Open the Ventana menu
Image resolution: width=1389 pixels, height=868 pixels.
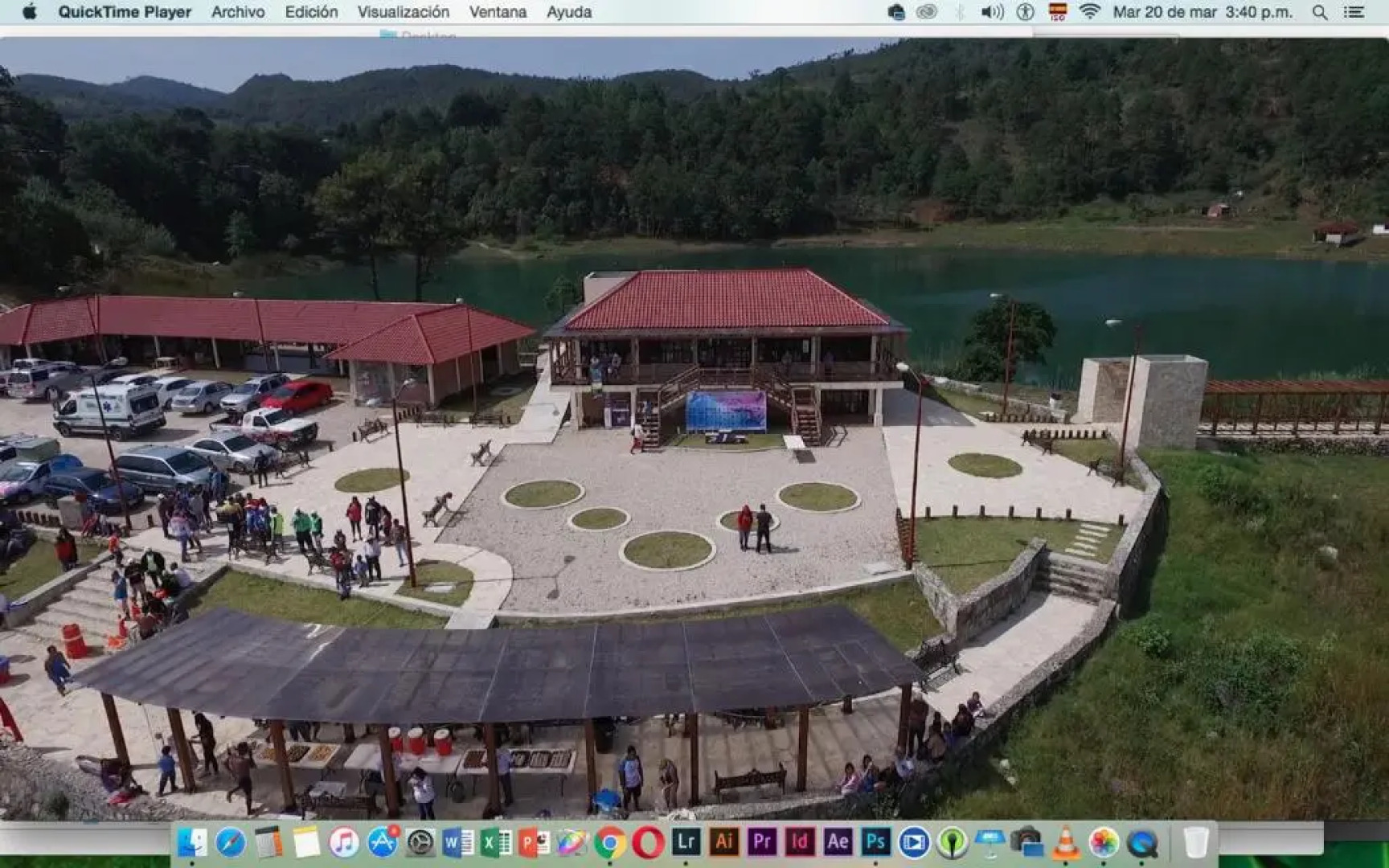498,12
